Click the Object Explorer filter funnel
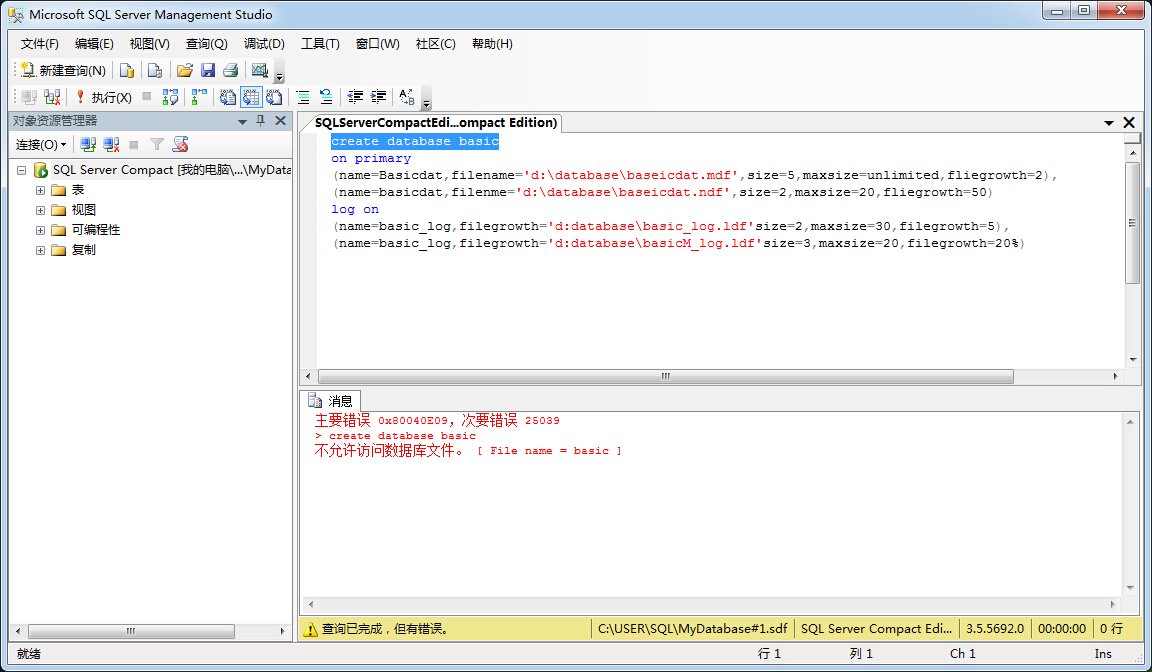Image resolution: width=1152 pixels, height=672 pixels. coord(156,145)
